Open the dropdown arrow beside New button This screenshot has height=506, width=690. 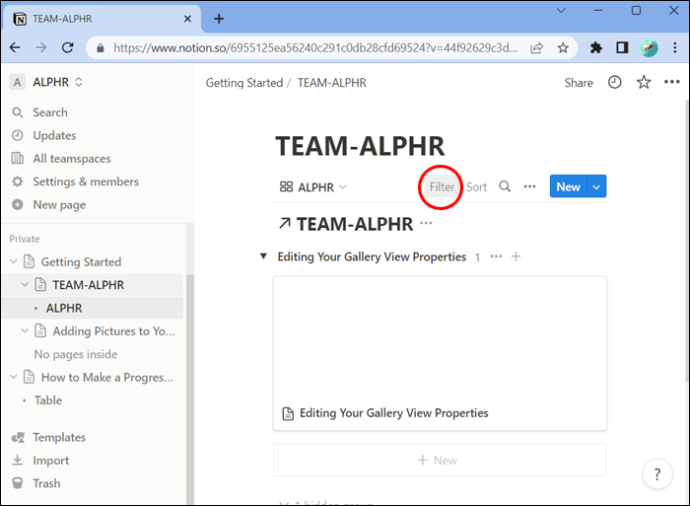(x=596, y=187)
